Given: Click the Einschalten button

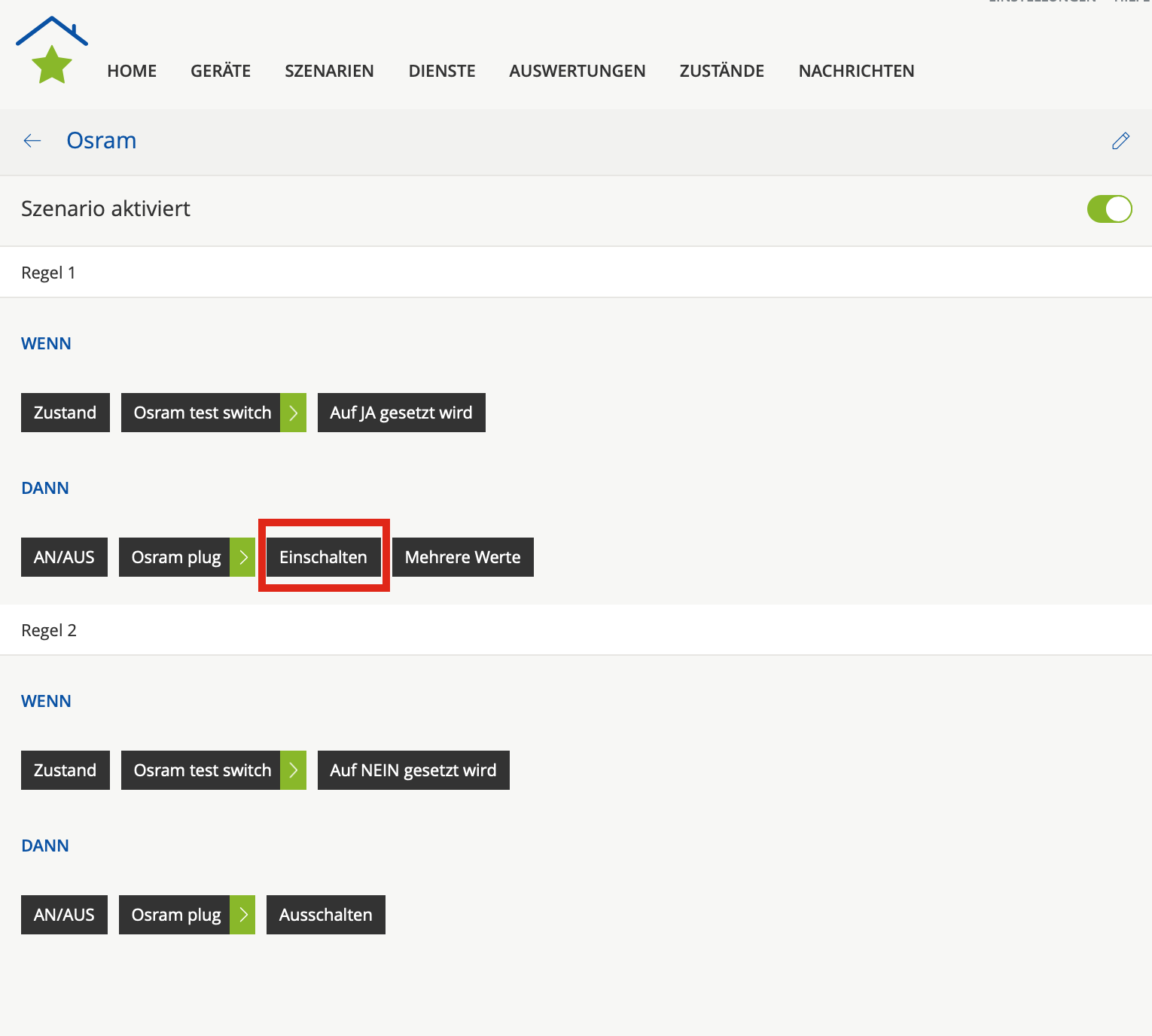Looking at the screenshot, I should (323, 557).
